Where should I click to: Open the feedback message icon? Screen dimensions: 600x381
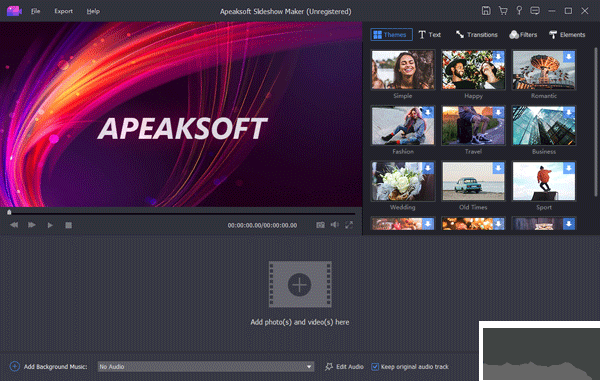pos(535,11)
